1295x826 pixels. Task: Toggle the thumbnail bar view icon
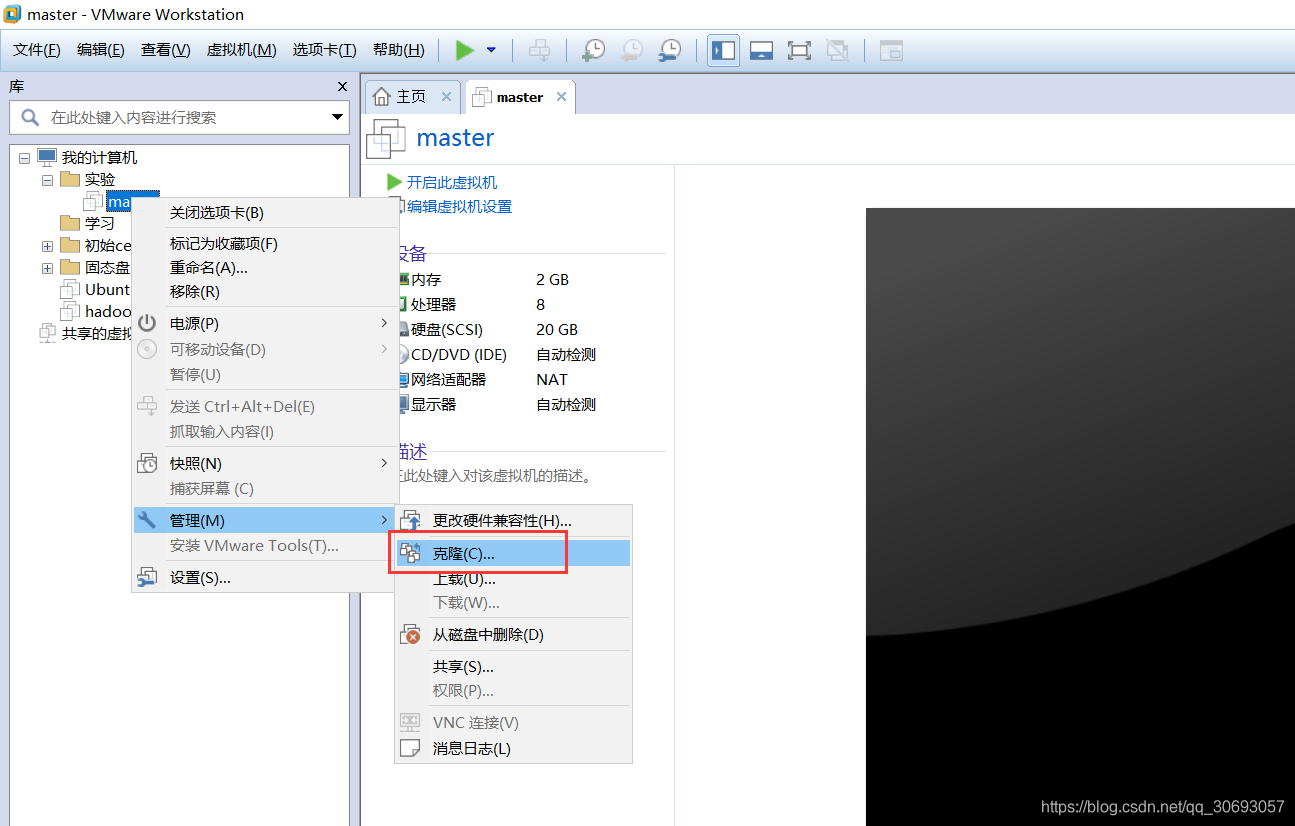pos(761,50)
